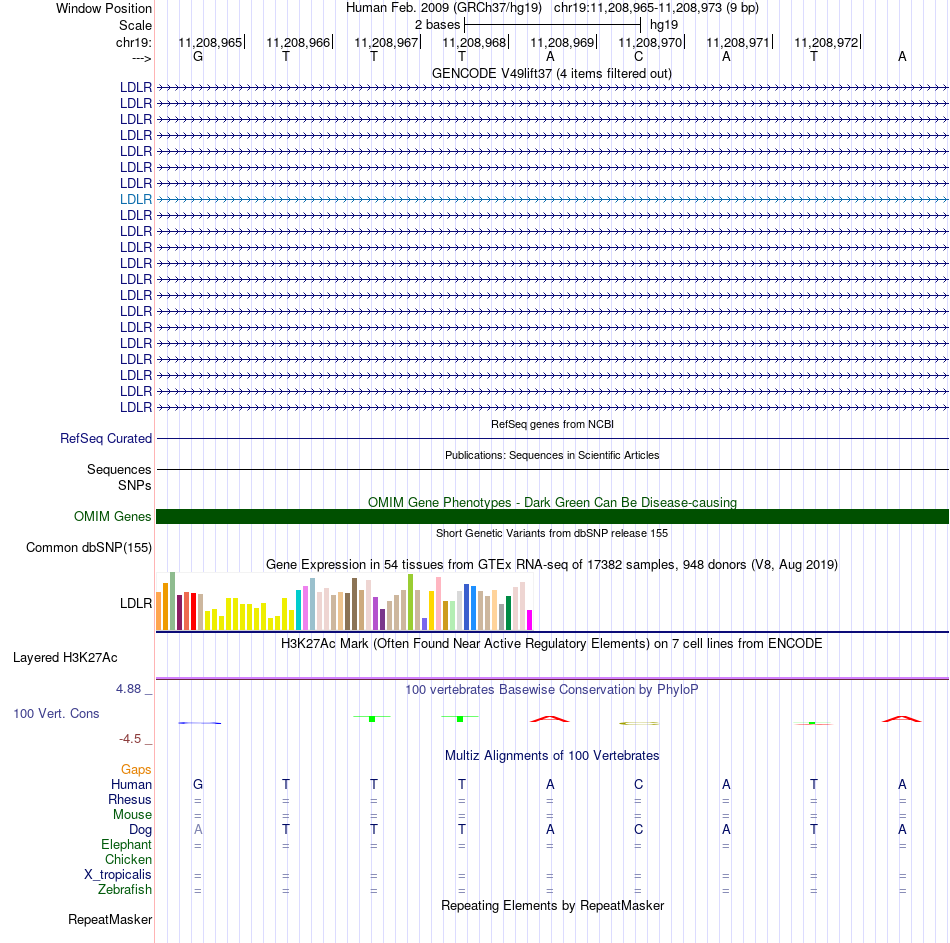Click the 4.88 PhyloP upper scale value
Viewport: 950px width, 943px height.
(128, 689)
